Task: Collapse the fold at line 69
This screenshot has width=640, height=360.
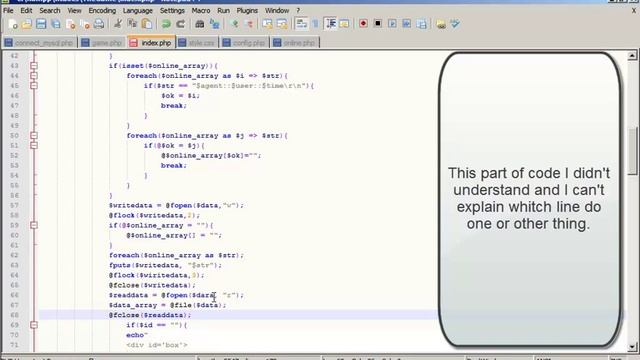Action: click(x=34, y=325)
